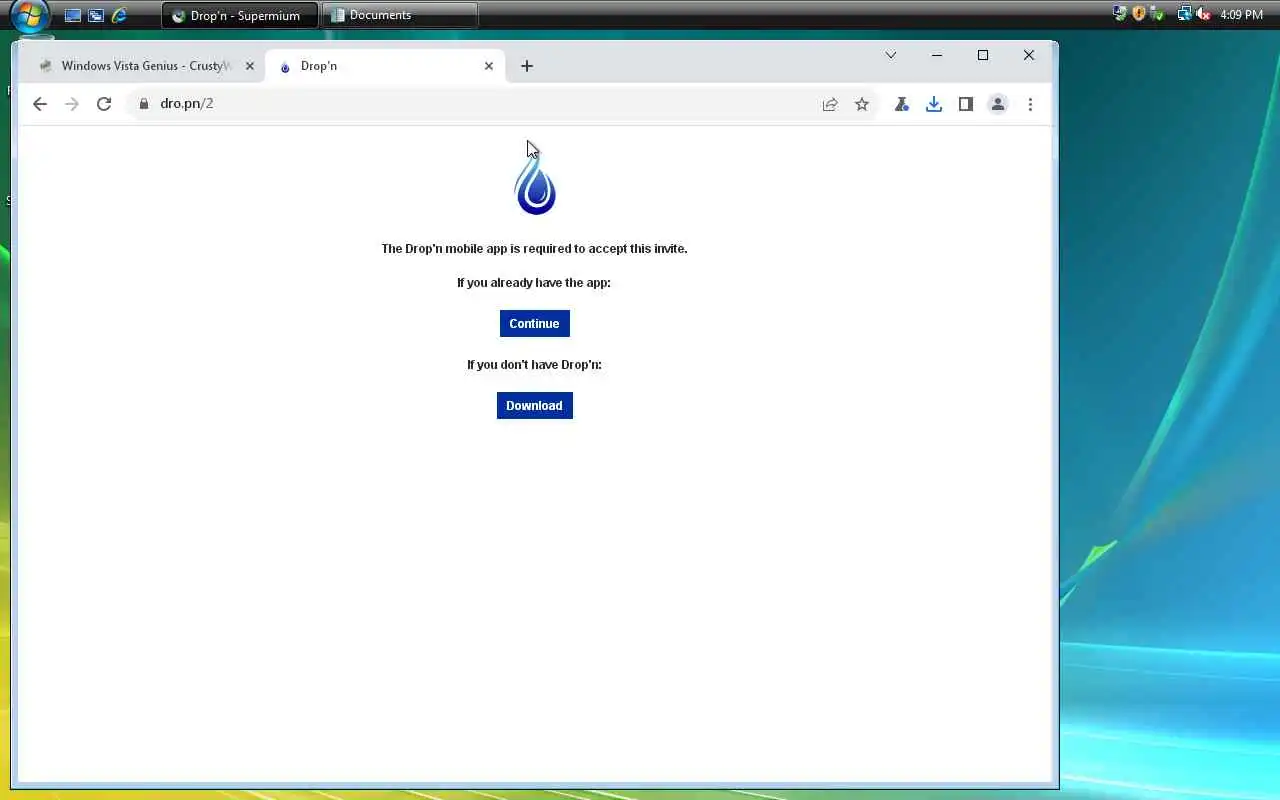1280x800 pixels.
Task: Click "If you already have the app:" text
Action: (534, 283)
